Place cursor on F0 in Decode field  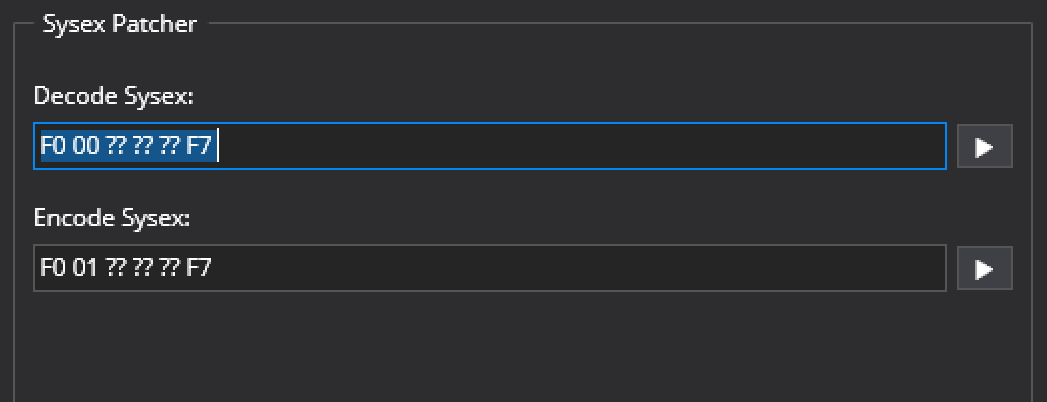53,146
